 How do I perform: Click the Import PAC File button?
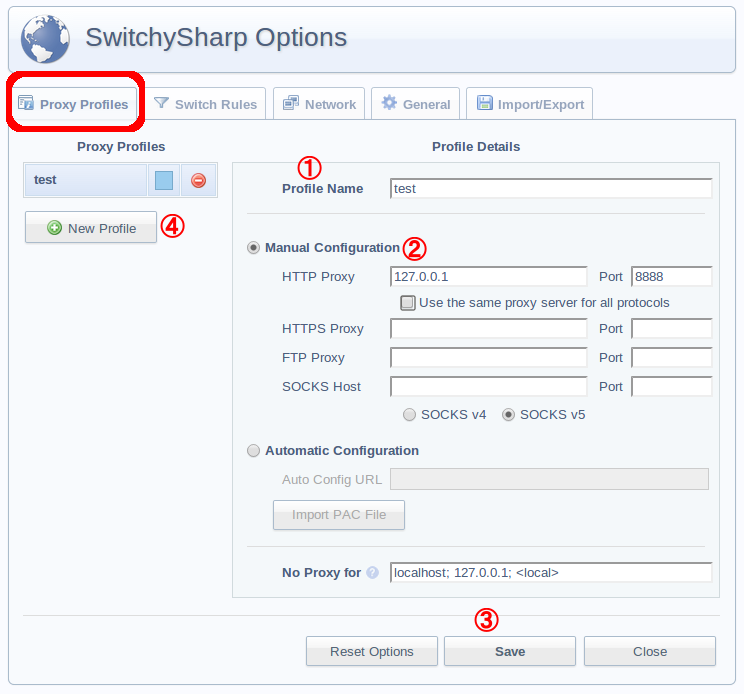click(339, 515)
